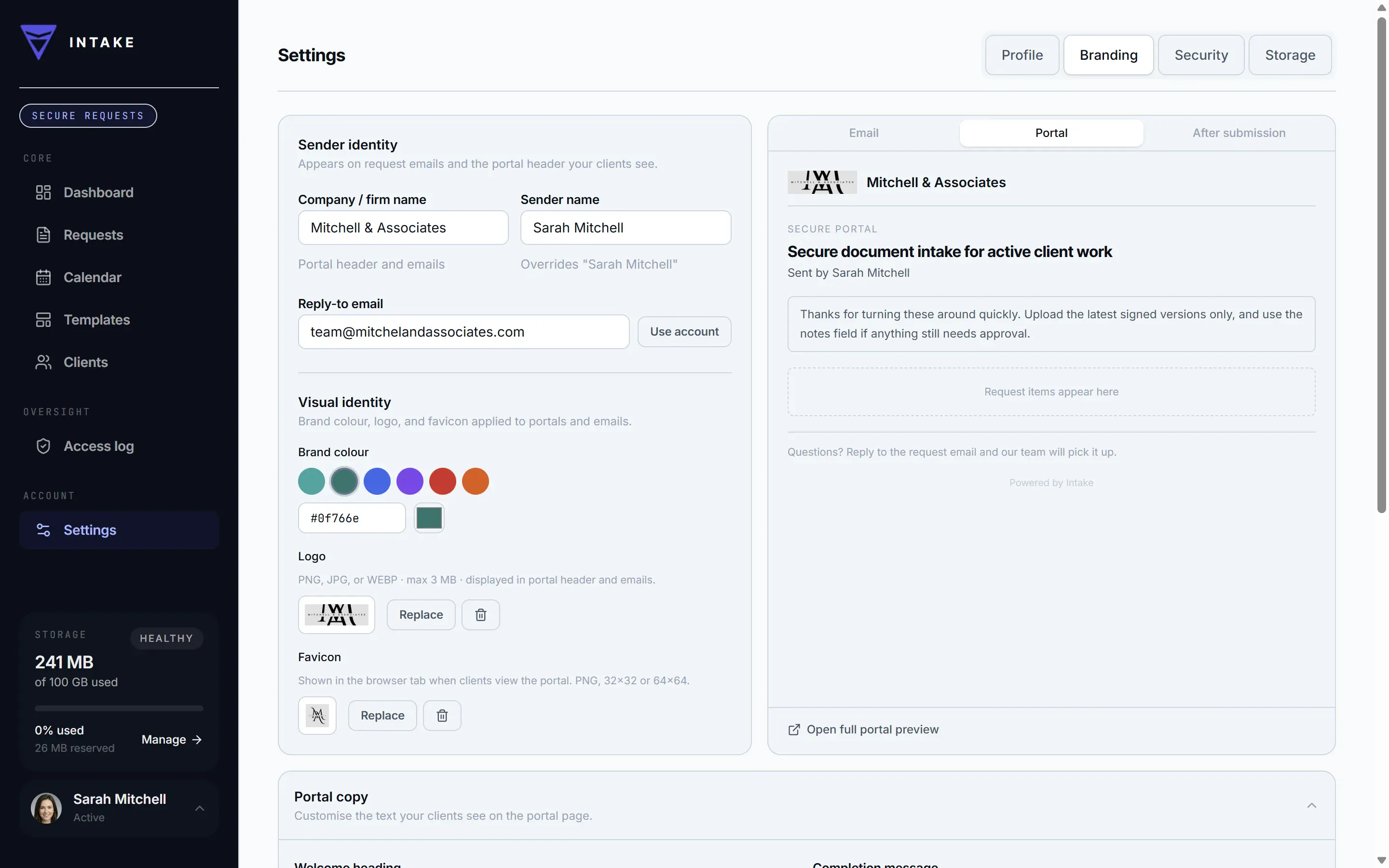The image size is (1389, 868).
Task: Click the Use account button
Action: [684, 332]
